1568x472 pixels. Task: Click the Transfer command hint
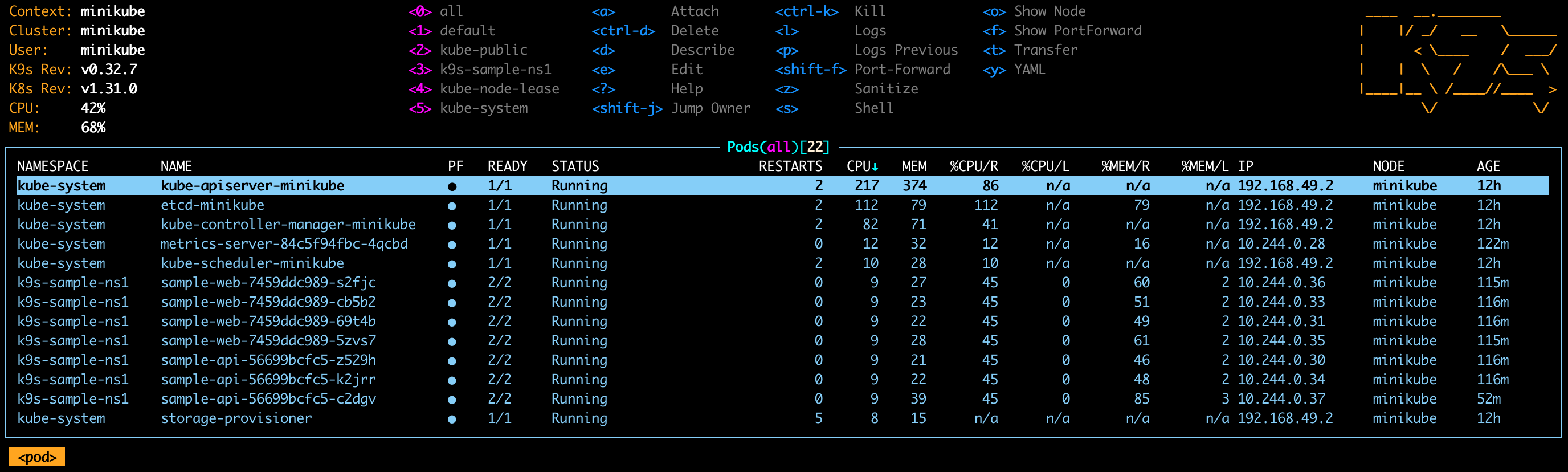tap(1046, 51)
